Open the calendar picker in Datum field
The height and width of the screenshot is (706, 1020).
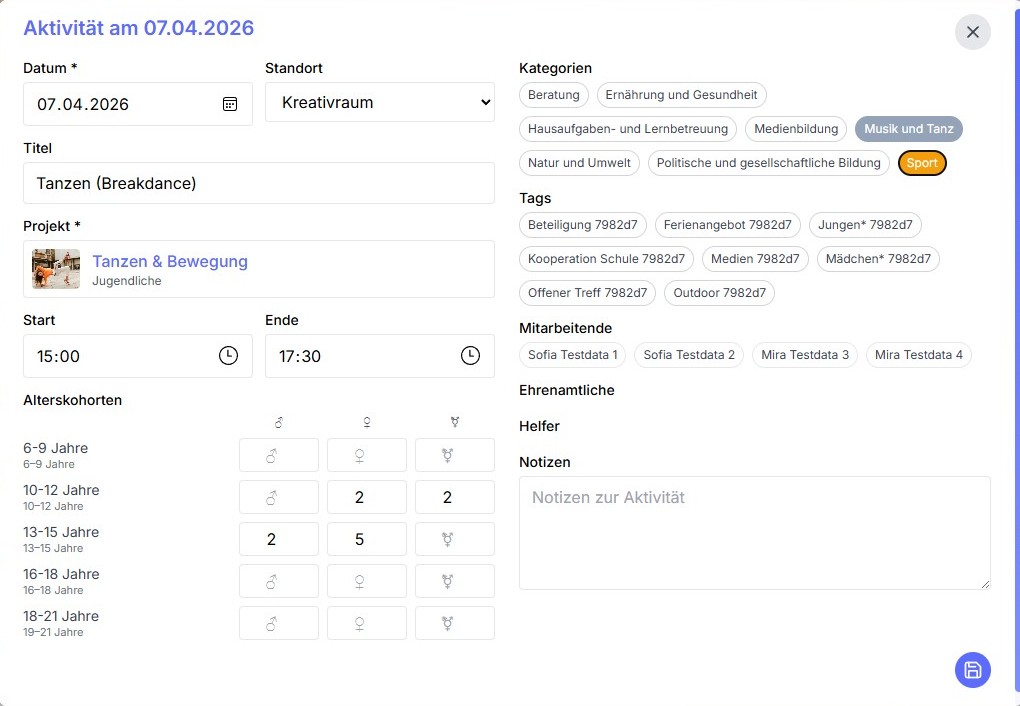(230, 104)
